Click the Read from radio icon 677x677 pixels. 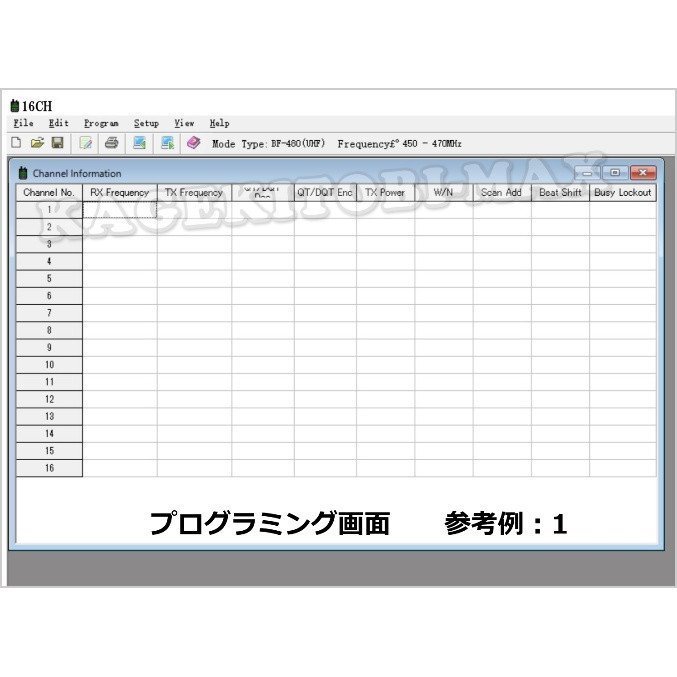click(139, 142)
